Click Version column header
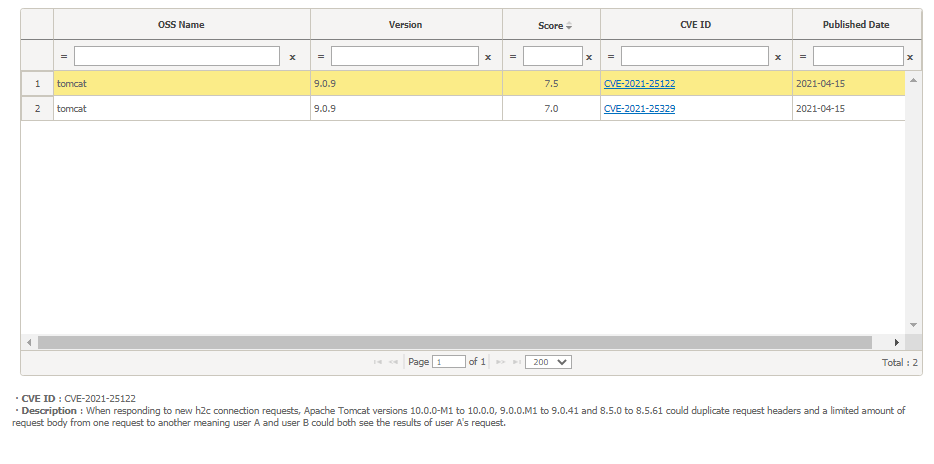Image resolution: width=934 pixels, height=464 pixels. pyautogui.click(x=406, y=25)
